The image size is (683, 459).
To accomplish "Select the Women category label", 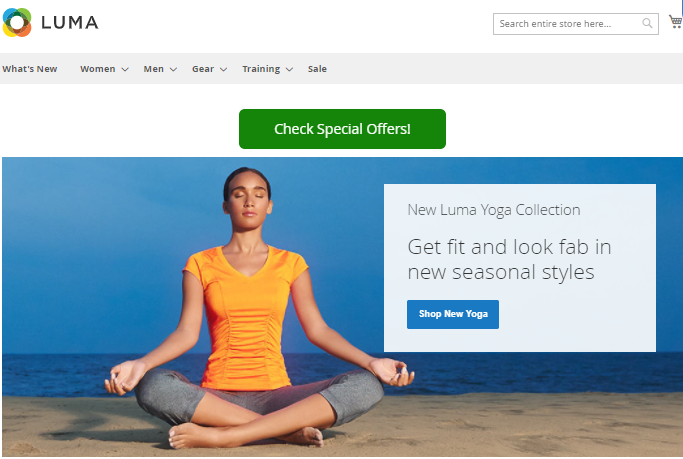I will pyautogui.click(x=98, y=69).
